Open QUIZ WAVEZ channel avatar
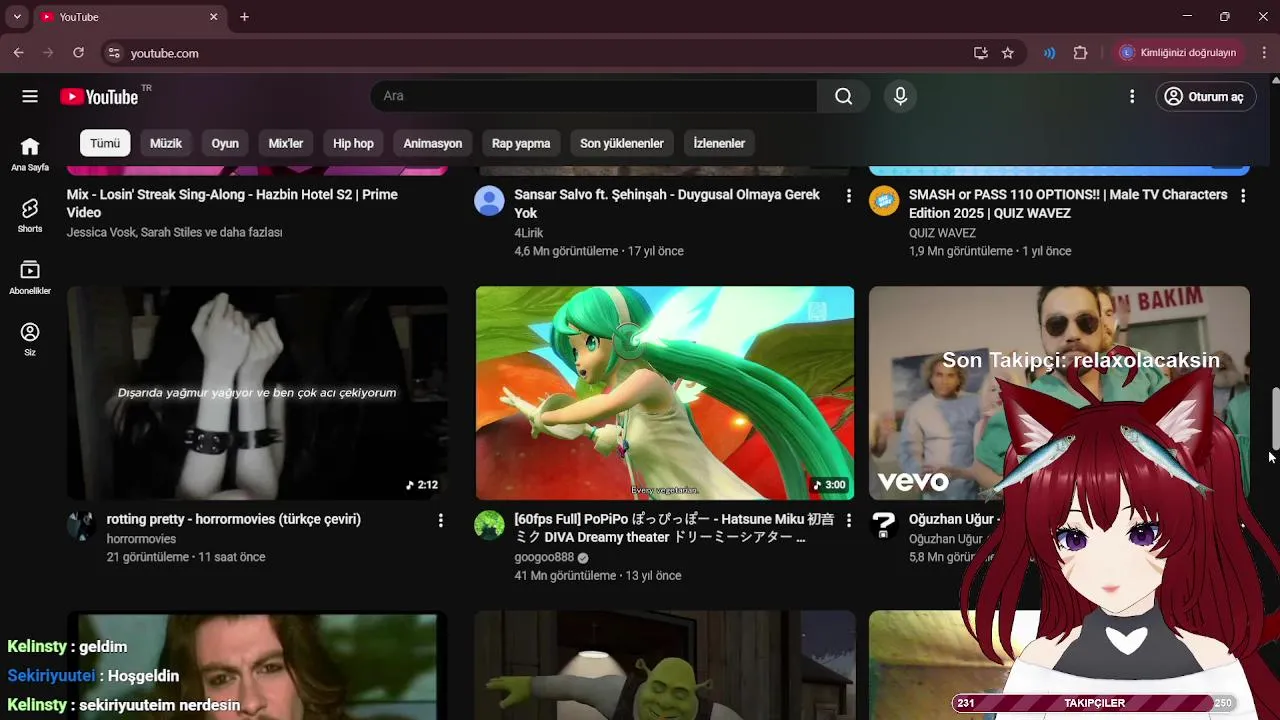1280x720 pixels. click(884, 201)
